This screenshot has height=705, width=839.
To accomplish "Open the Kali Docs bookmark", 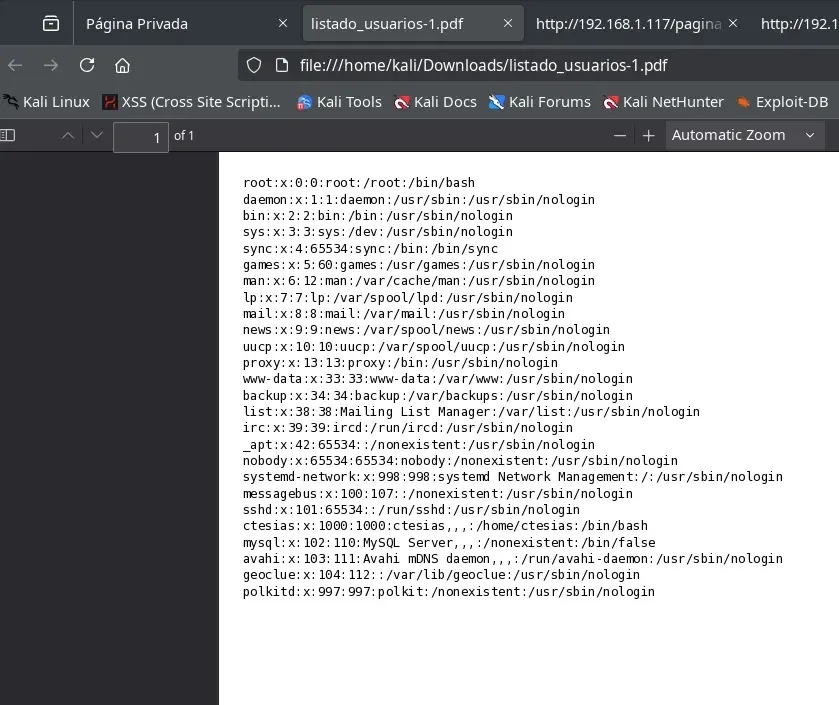I will pyautogui.click(x=435, y=102).
